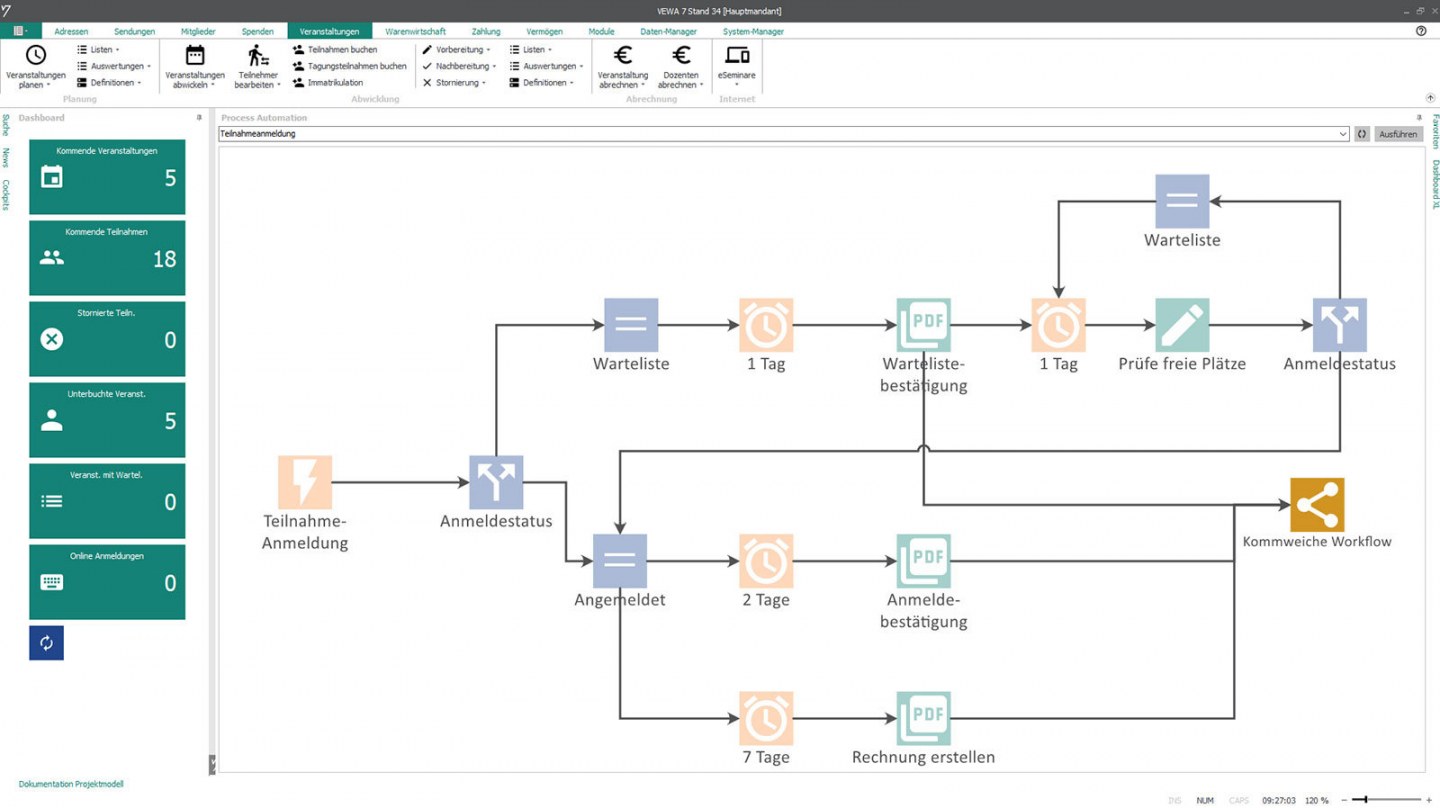1440x808 pixels.
Task: Click the reload icon beside Ausführen
Action: [1361, 134]
